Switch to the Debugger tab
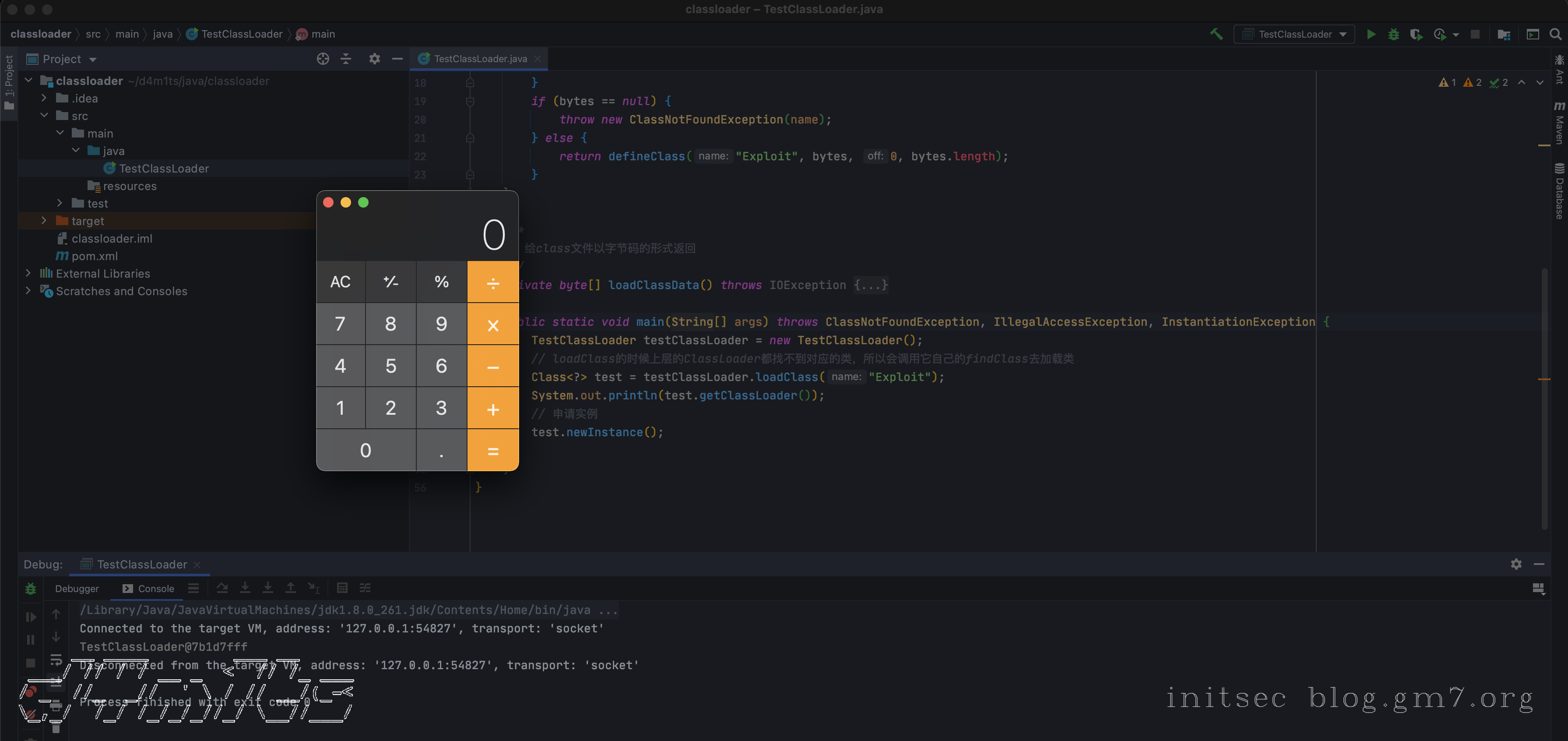 77,589
